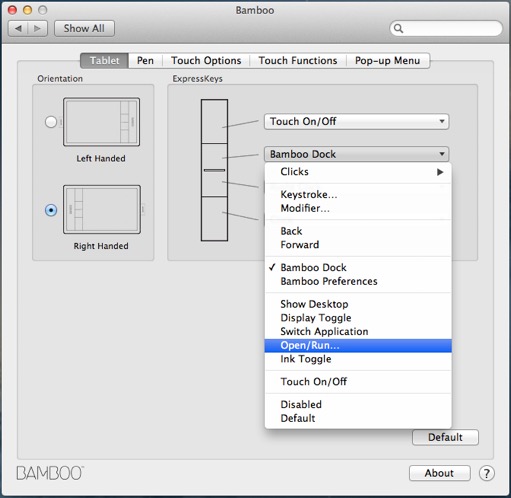Click the right-handed tablet illustration
Screen dimensions: 511x498
[x=102, y=209]
